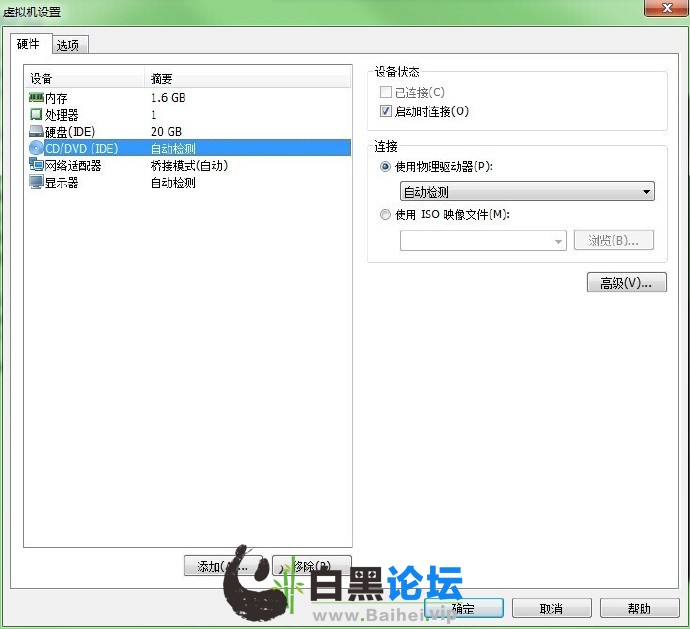
Task: Click the 设备 column header
Action: [x=84, y=78]
